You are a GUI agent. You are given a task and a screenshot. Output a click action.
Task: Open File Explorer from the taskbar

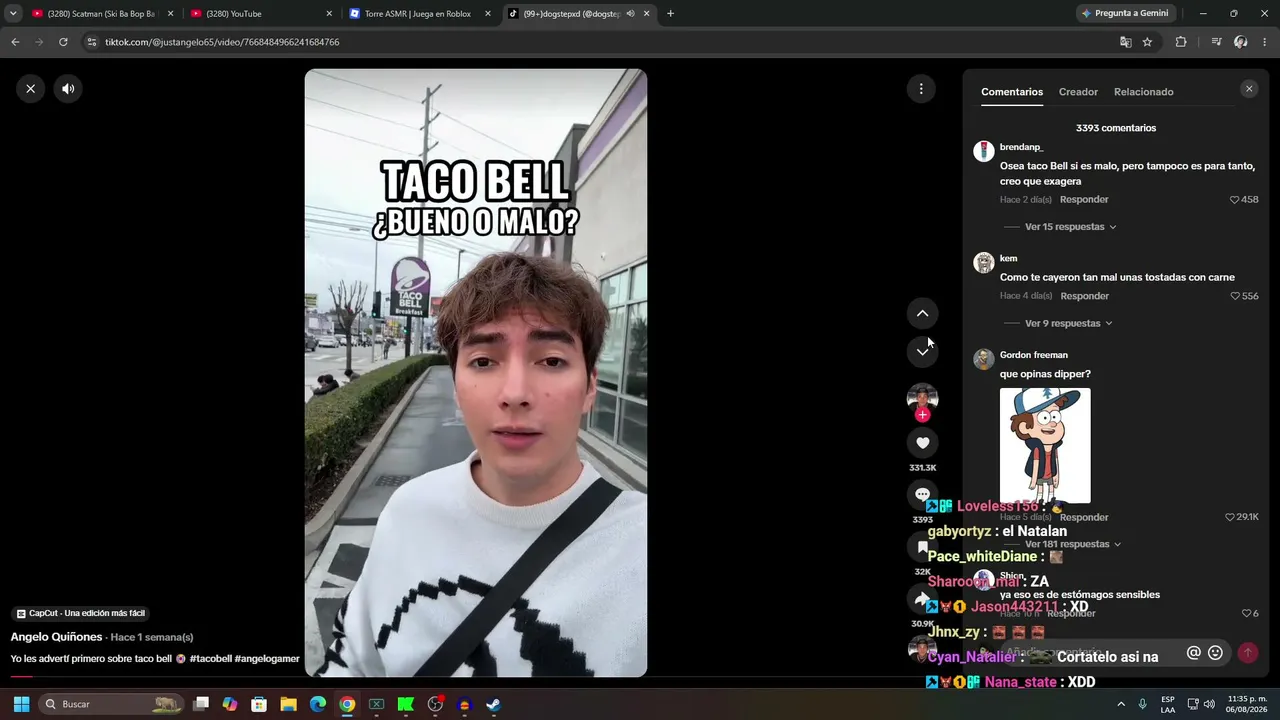click(288, 704)
